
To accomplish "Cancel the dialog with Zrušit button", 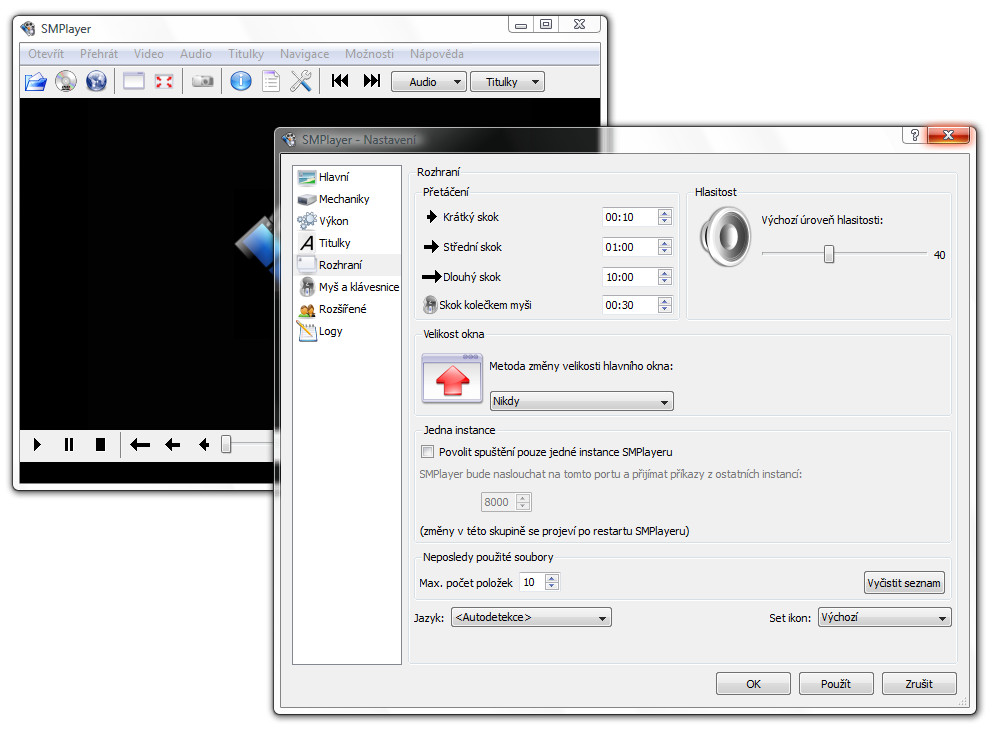I will pyautogui.click(x=919, y=684).
